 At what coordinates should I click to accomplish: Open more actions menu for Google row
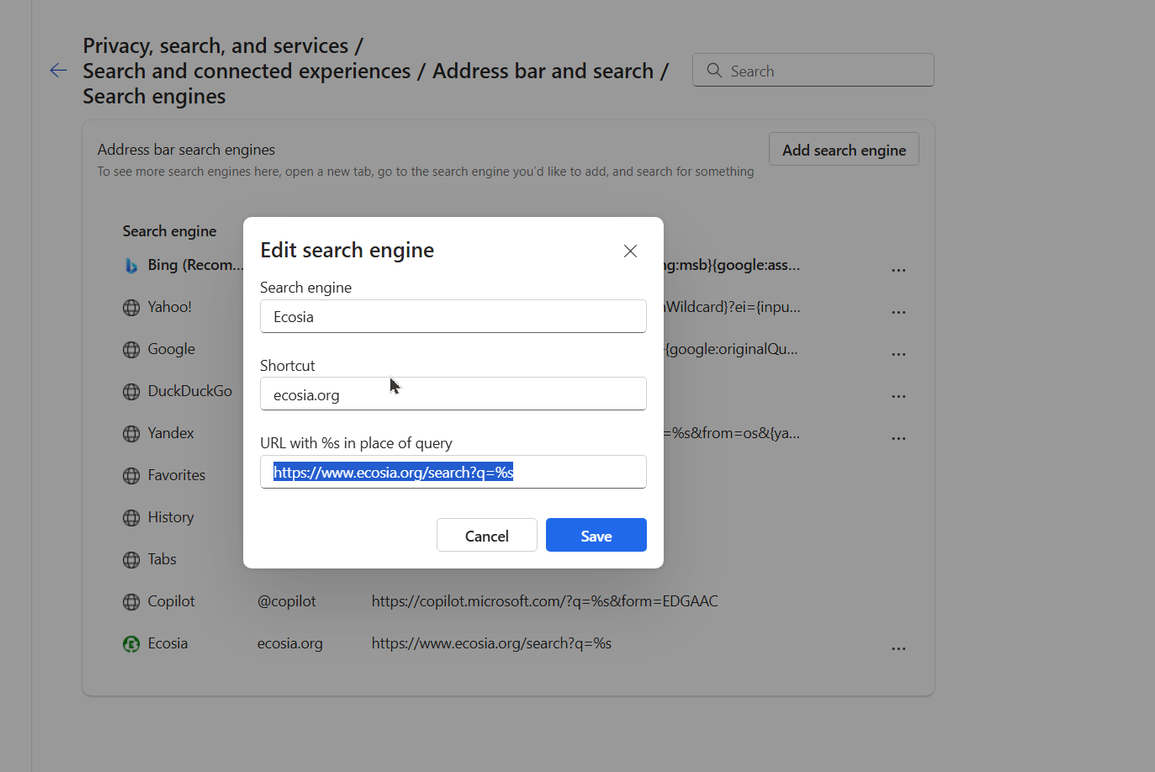(898, 354)
